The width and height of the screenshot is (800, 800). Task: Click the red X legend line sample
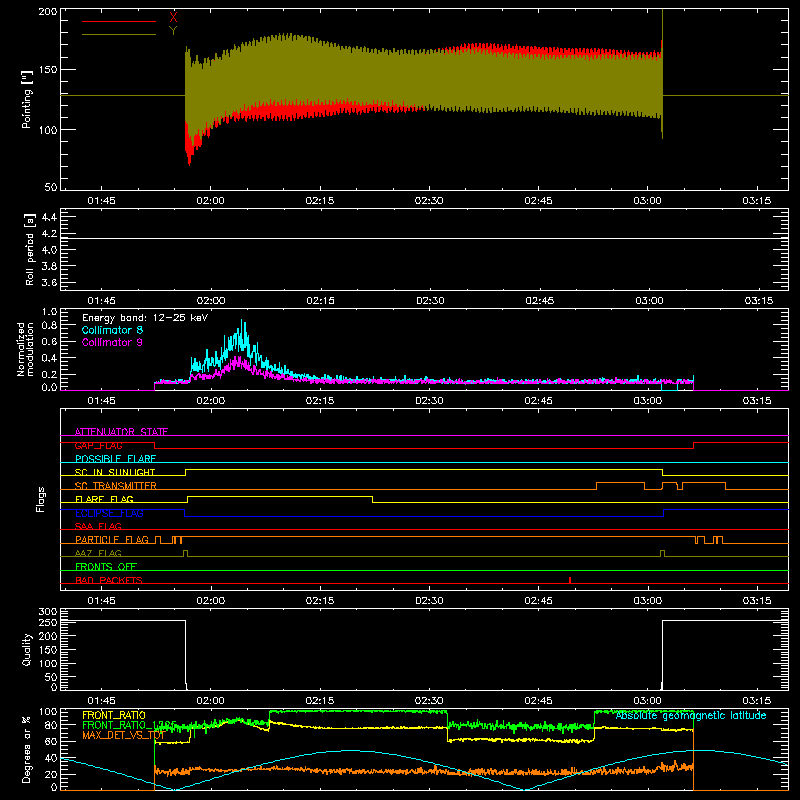[x=119, y=21]
